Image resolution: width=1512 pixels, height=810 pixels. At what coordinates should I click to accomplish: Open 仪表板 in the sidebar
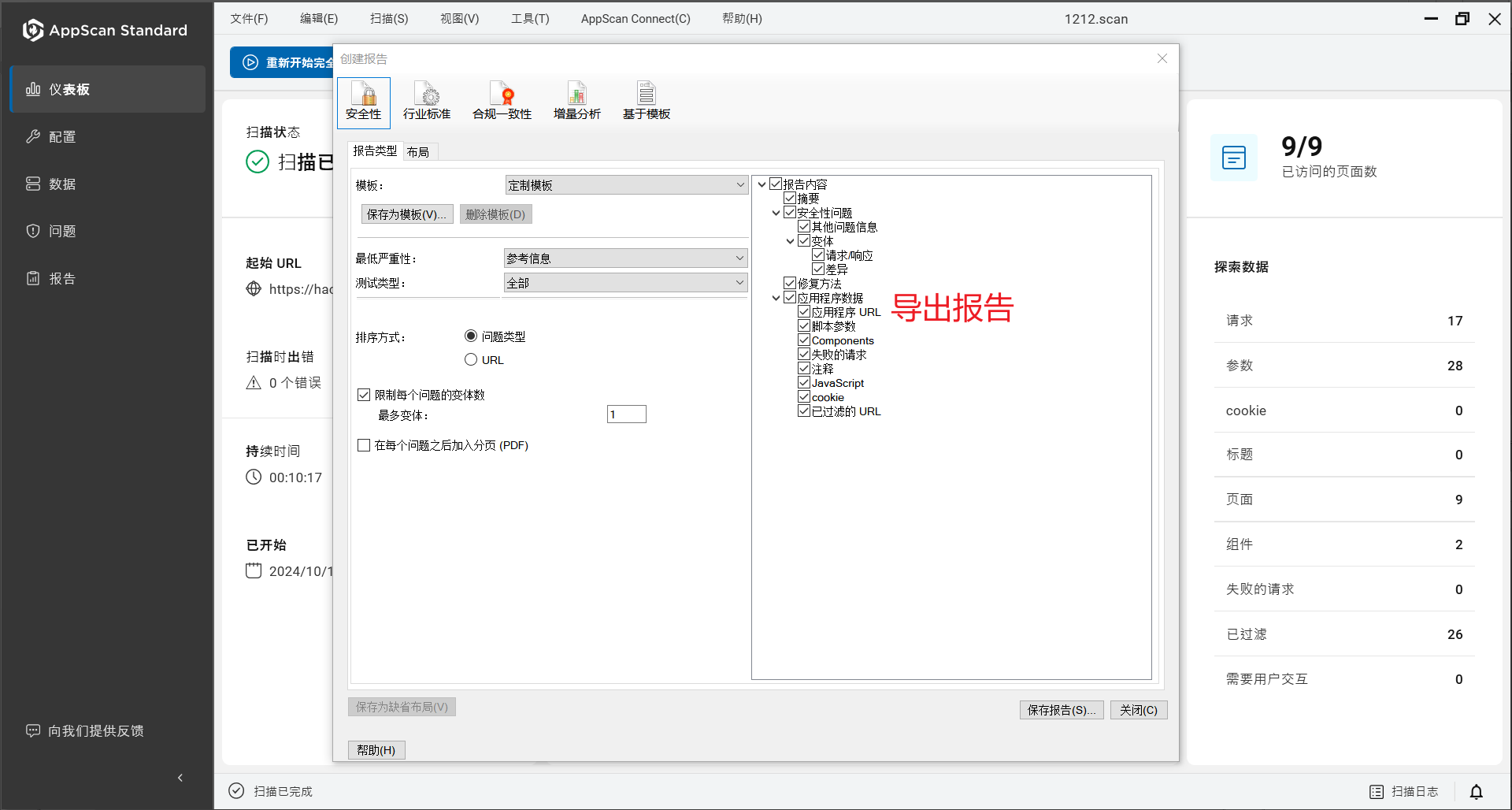point(108,89)
